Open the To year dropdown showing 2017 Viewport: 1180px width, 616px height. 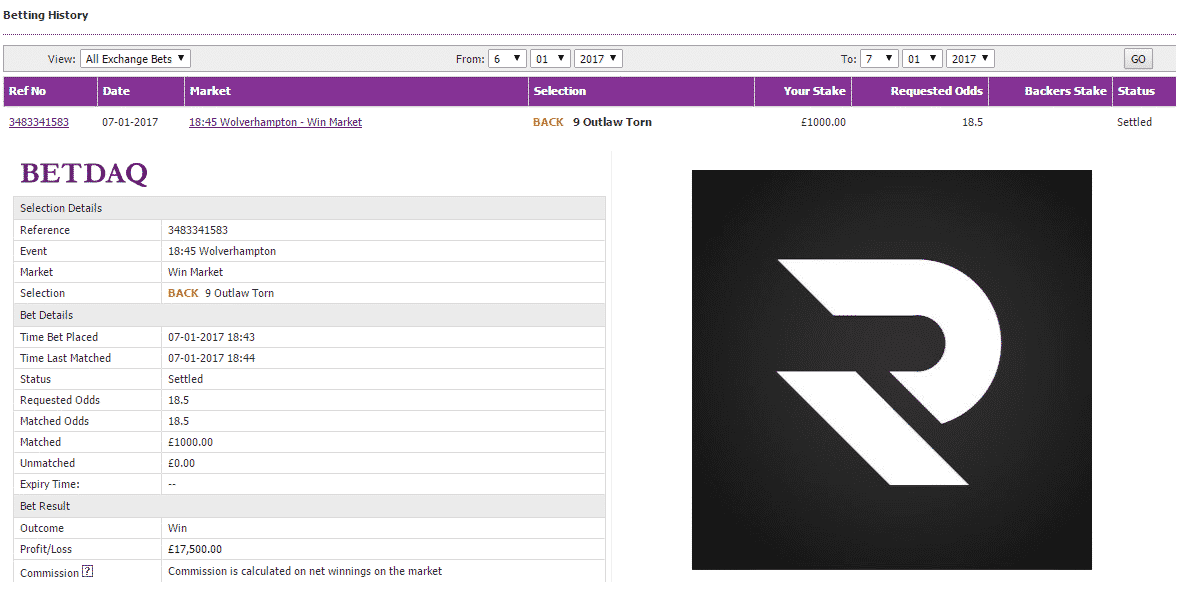coord(971,59)
